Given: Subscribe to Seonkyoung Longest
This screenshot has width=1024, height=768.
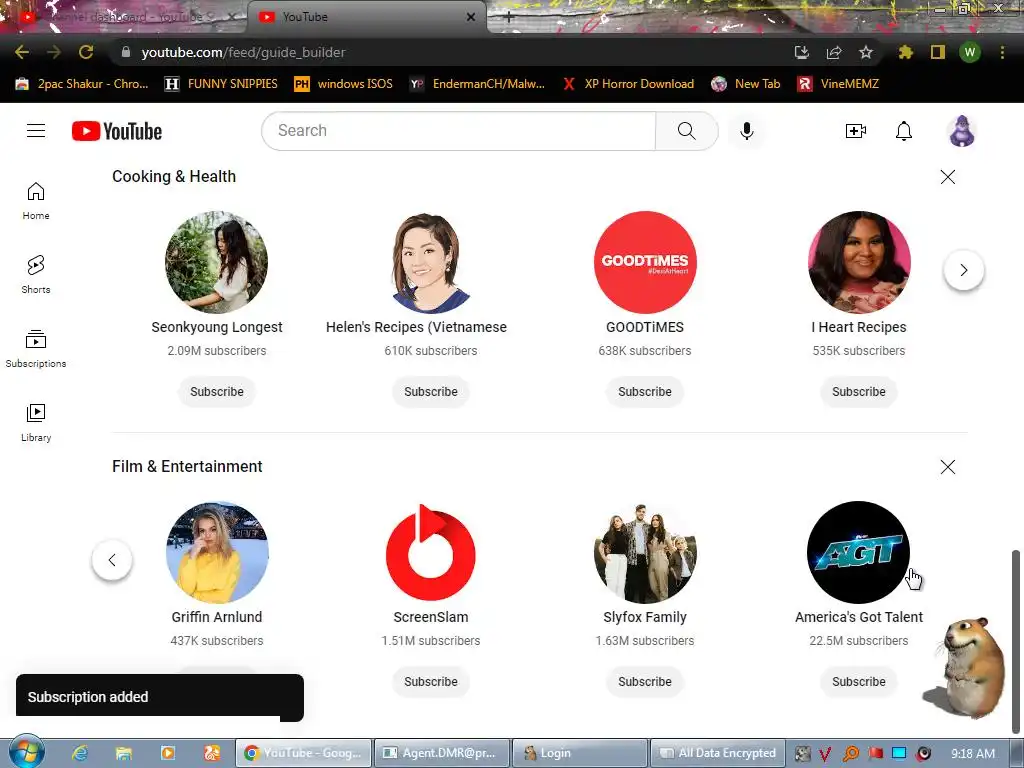Looking at the screenshot, I should point(217,392).
